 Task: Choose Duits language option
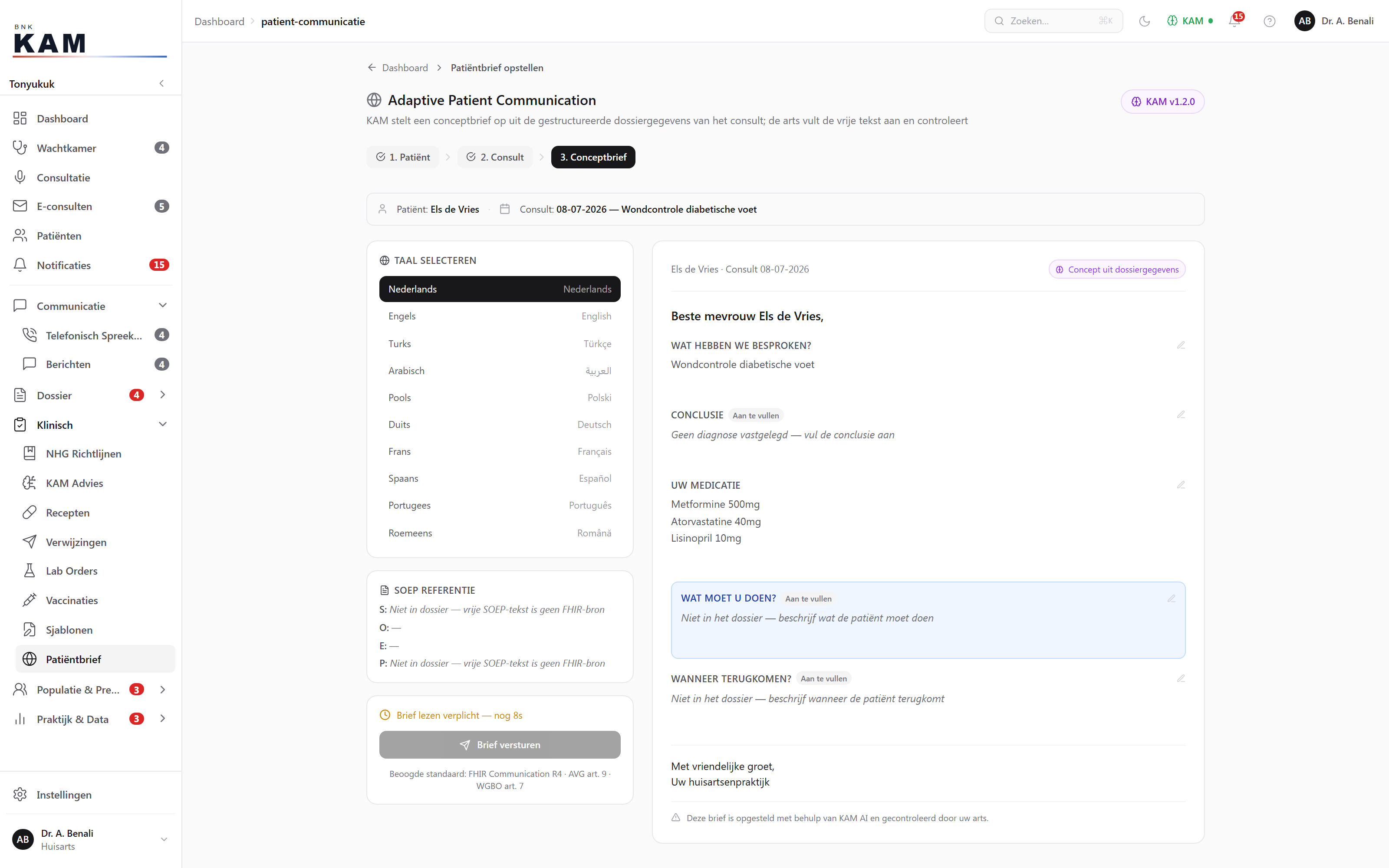click(499, 425)
